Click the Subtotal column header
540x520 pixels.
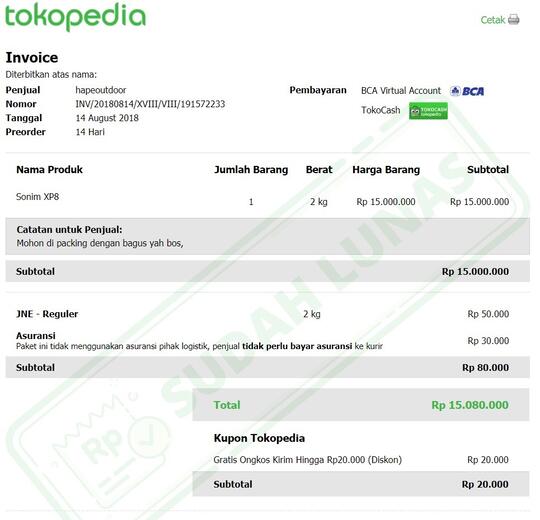[x=488, y=170]
